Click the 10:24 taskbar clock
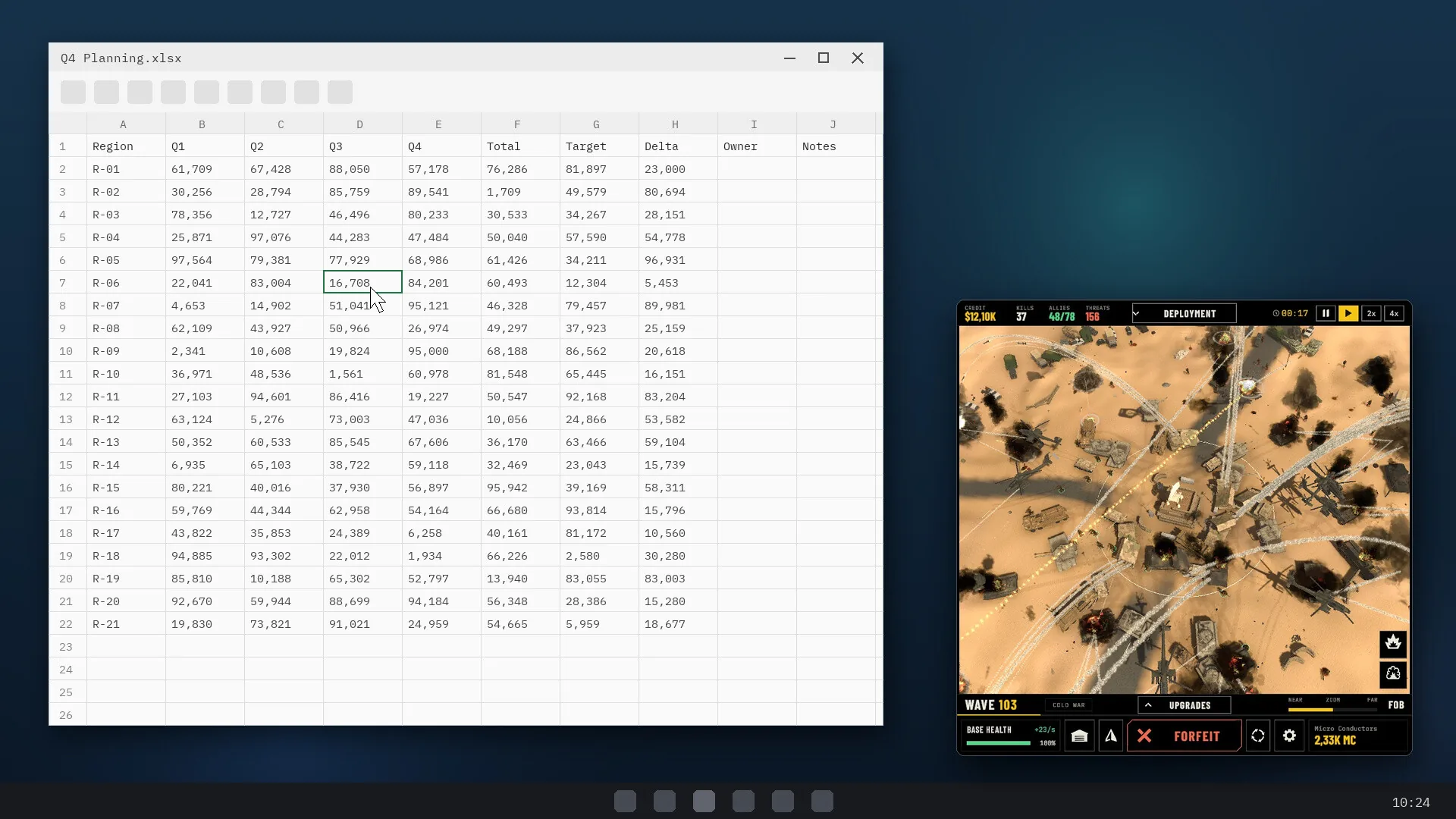The image size is (1456, 819). pos(1410,802)
